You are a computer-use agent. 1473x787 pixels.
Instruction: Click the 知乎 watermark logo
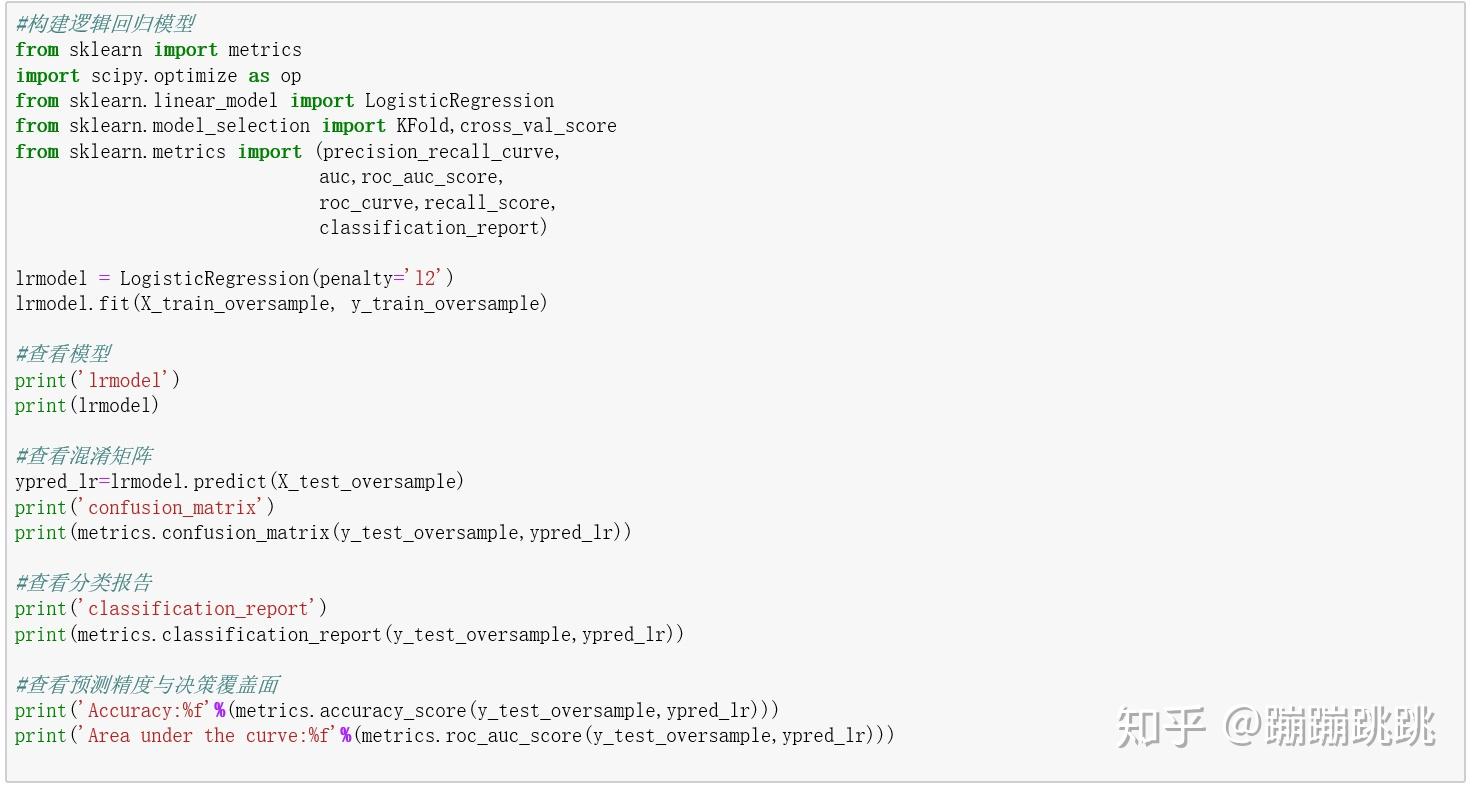click(1161, 727)
